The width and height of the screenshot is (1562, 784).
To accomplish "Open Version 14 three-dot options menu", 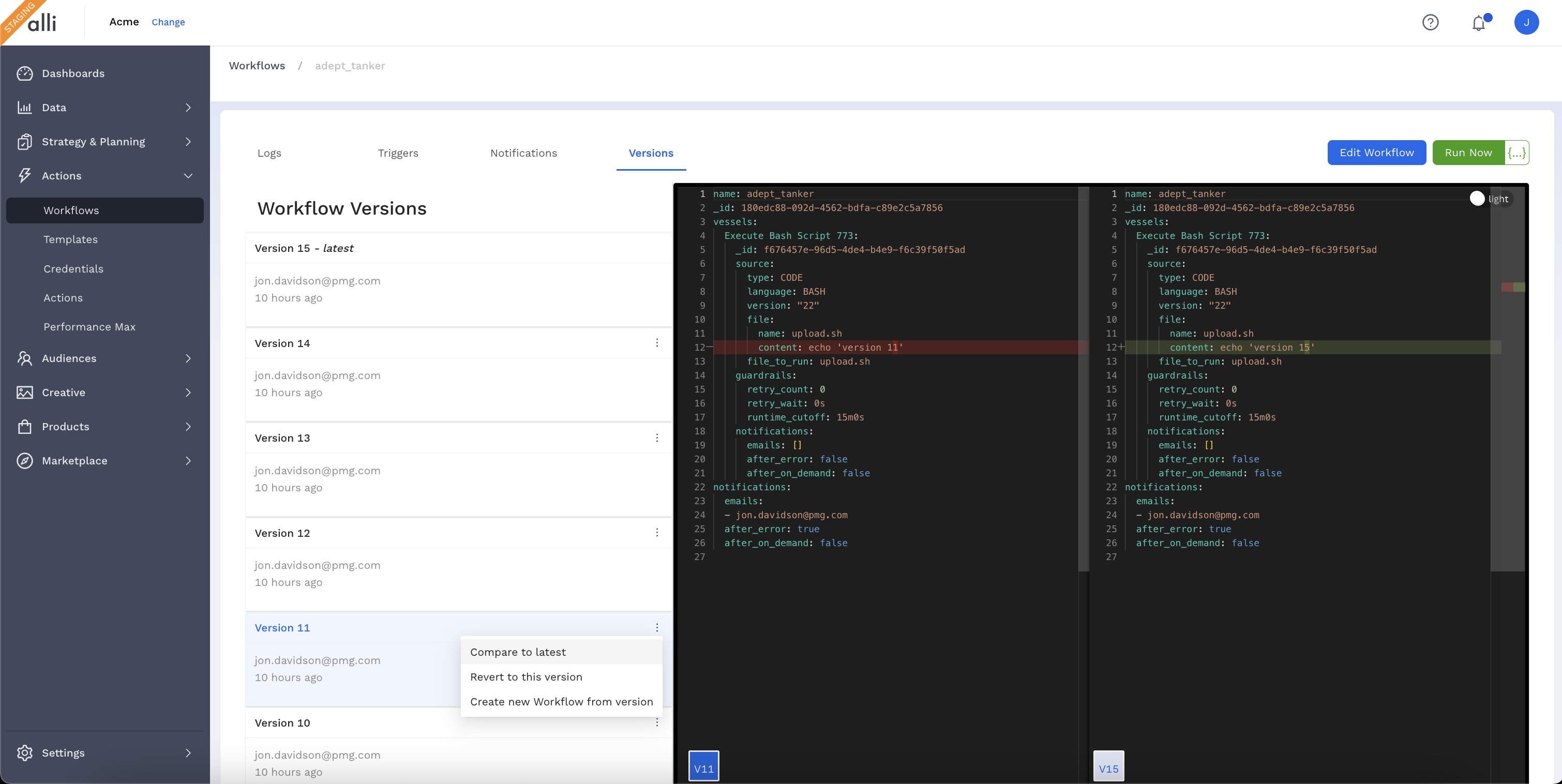I will [657, 343].
